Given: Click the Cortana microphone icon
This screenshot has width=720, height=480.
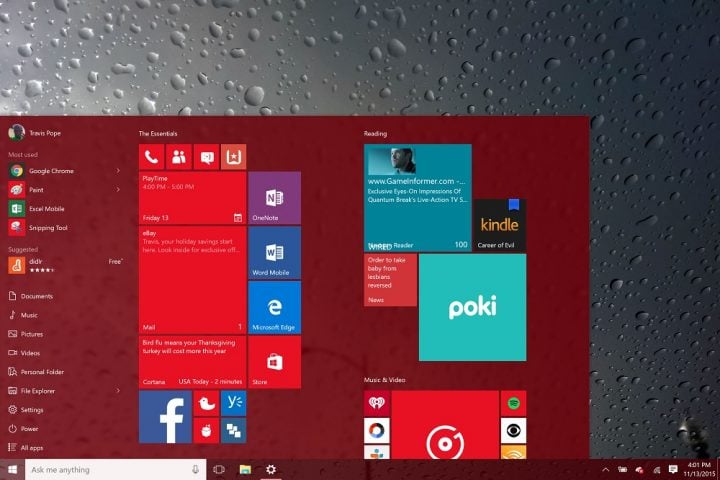Looking at the screenshot, I should (x=195, y=469).
